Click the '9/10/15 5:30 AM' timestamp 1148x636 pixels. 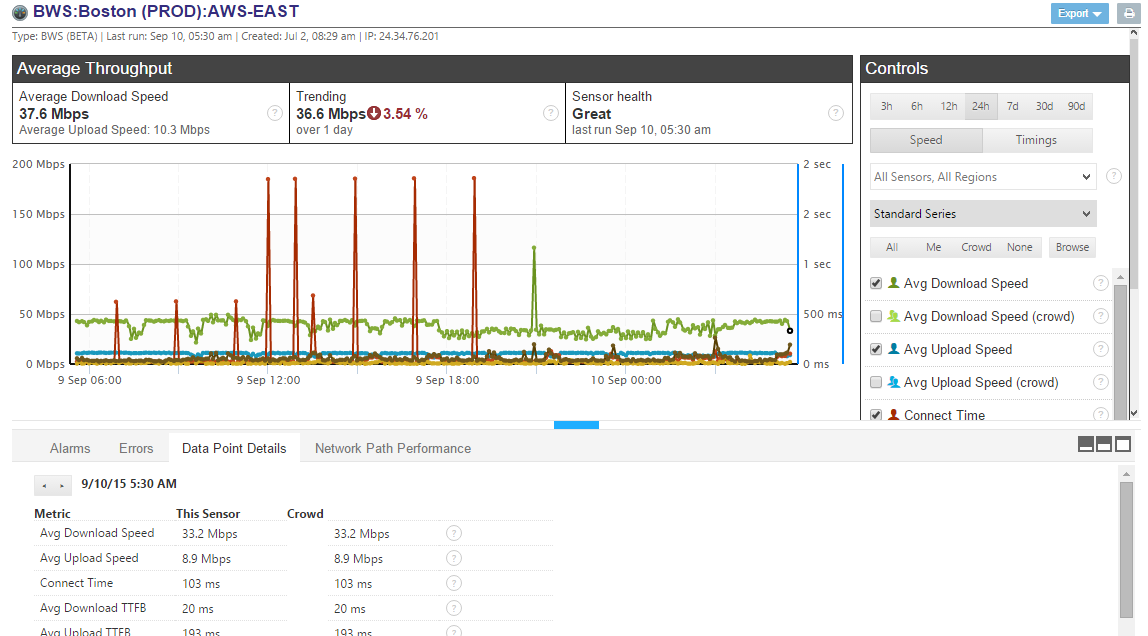click(129, 484)
